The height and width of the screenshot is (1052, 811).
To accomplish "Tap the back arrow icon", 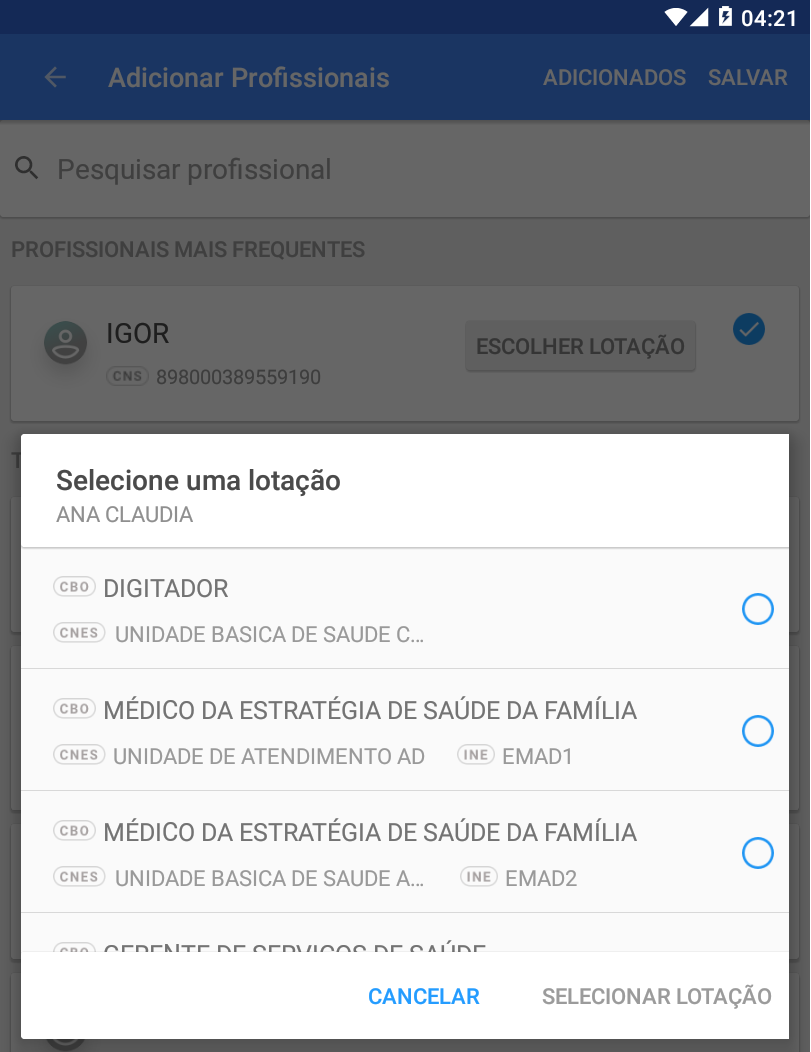I will point(55,78).
